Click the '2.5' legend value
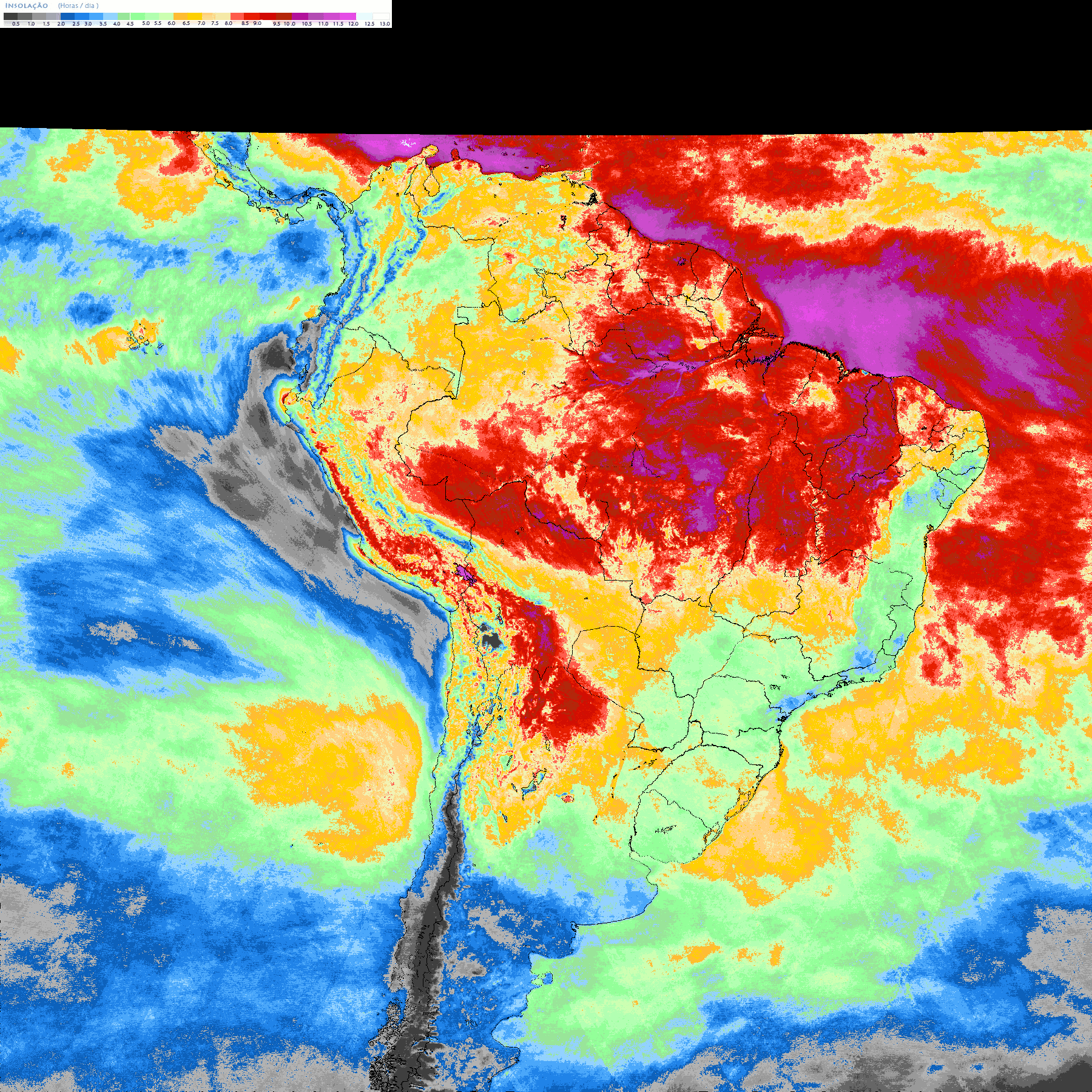Viewport: 1092px width, 1092px height. pos(76,24)
